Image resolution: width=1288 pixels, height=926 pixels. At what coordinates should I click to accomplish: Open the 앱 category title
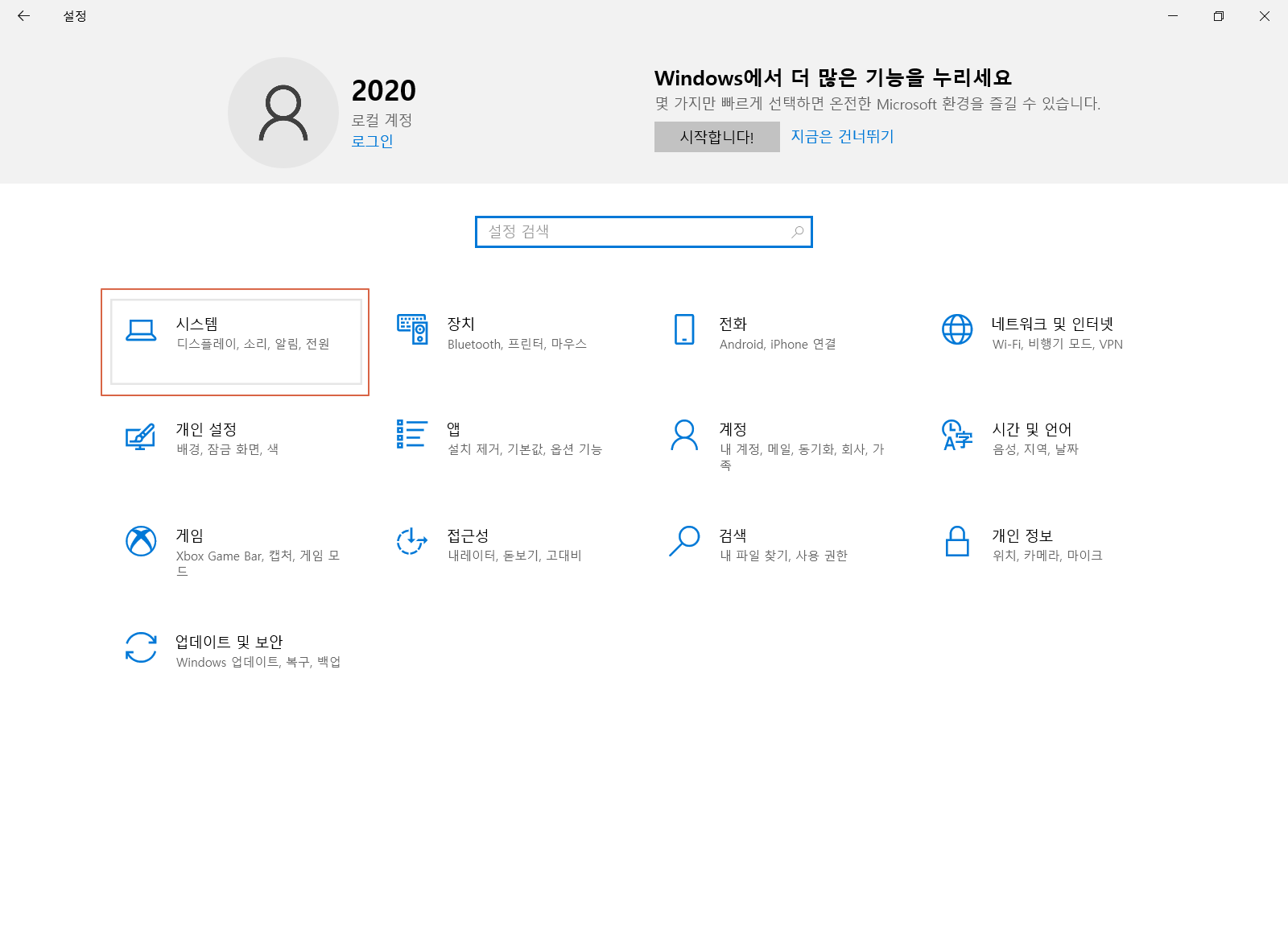point(454,429)
